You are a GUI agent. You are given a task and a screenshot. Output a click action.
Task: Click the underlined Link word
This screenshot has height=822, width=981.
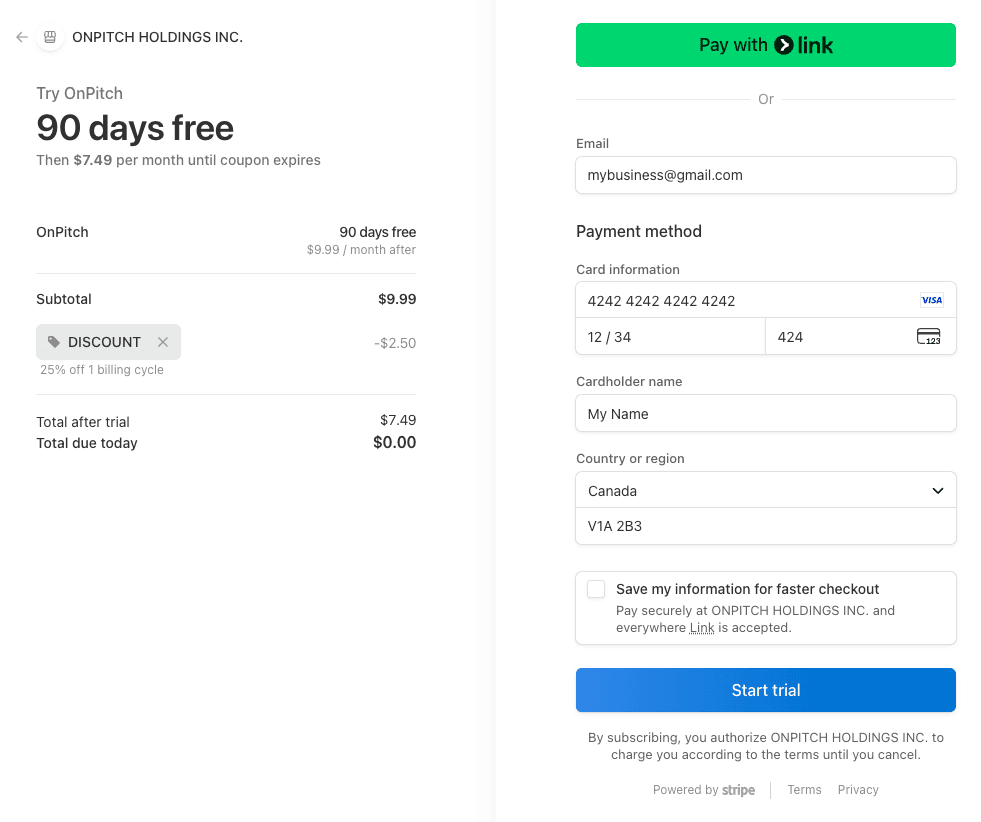[702, 628]
